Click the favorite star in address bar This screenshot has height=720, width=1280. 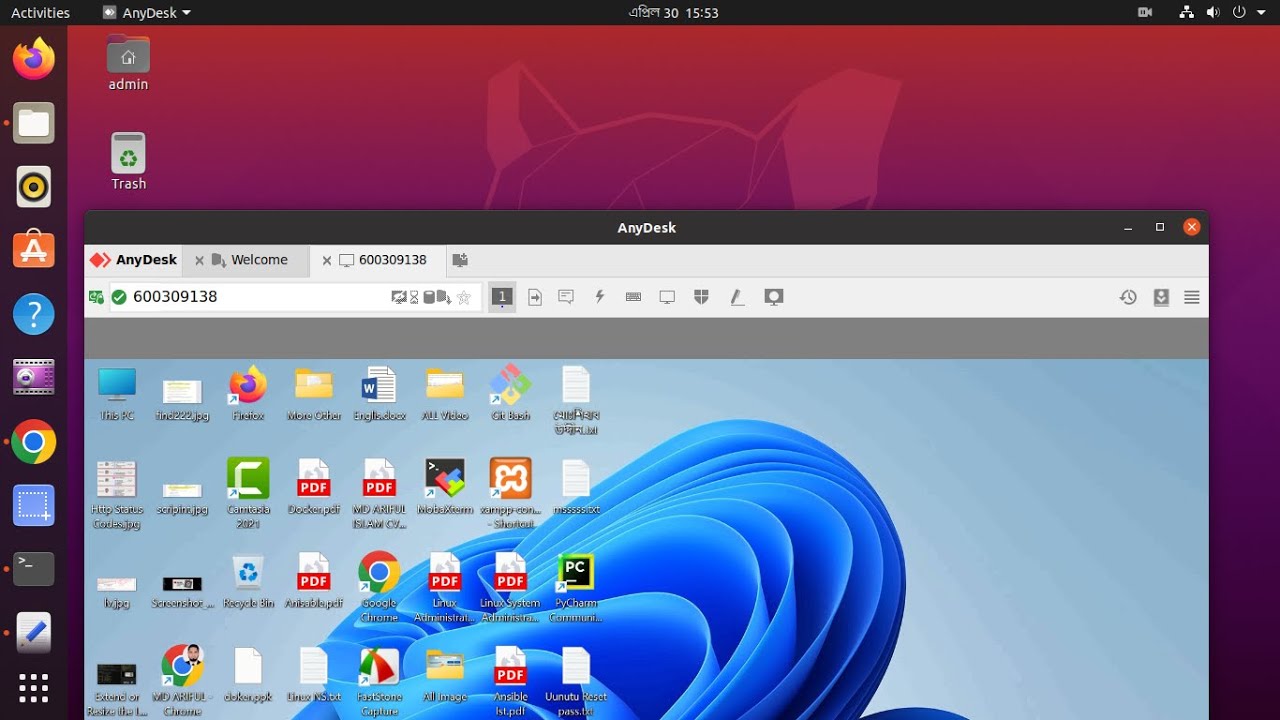click(464, 297)
